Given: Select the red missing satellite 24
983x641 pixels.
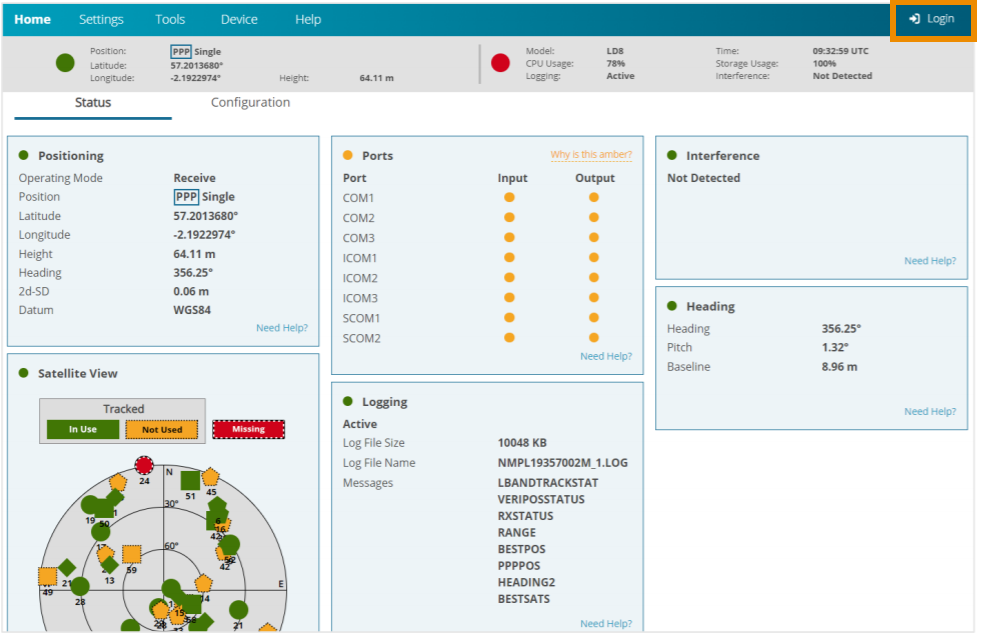Looking at the screenshot, I should [x=144, y=465].
